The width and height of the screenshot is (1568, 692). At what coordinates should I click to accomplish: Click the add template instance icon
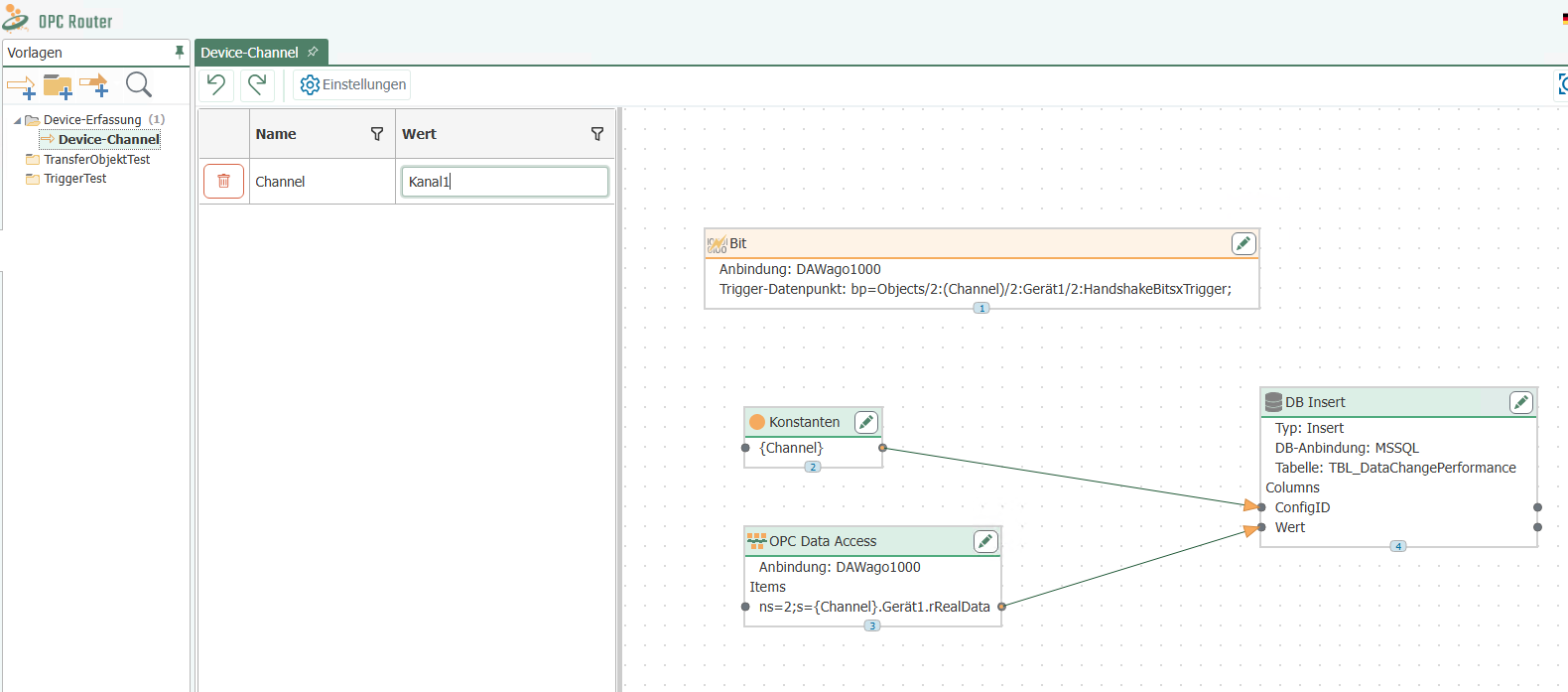pyautogui.click(x=94, y=86)
